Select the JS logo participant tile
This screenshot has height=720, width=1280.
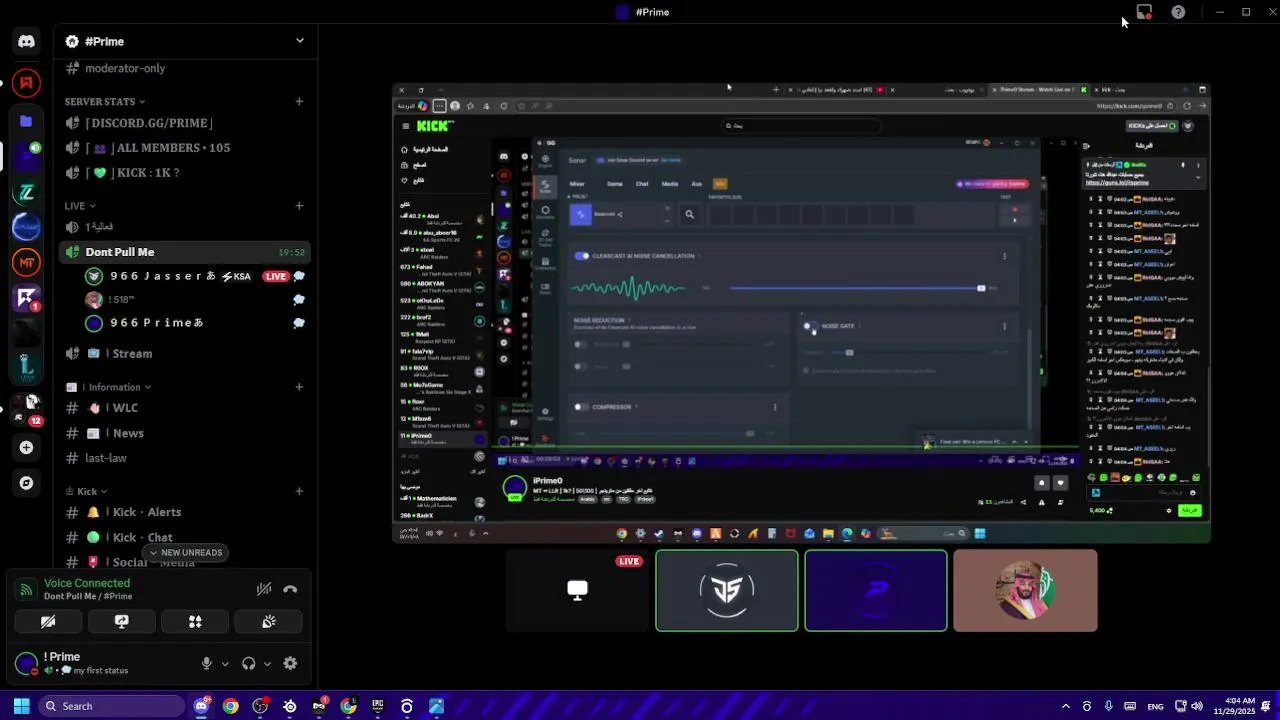(727, 591)
